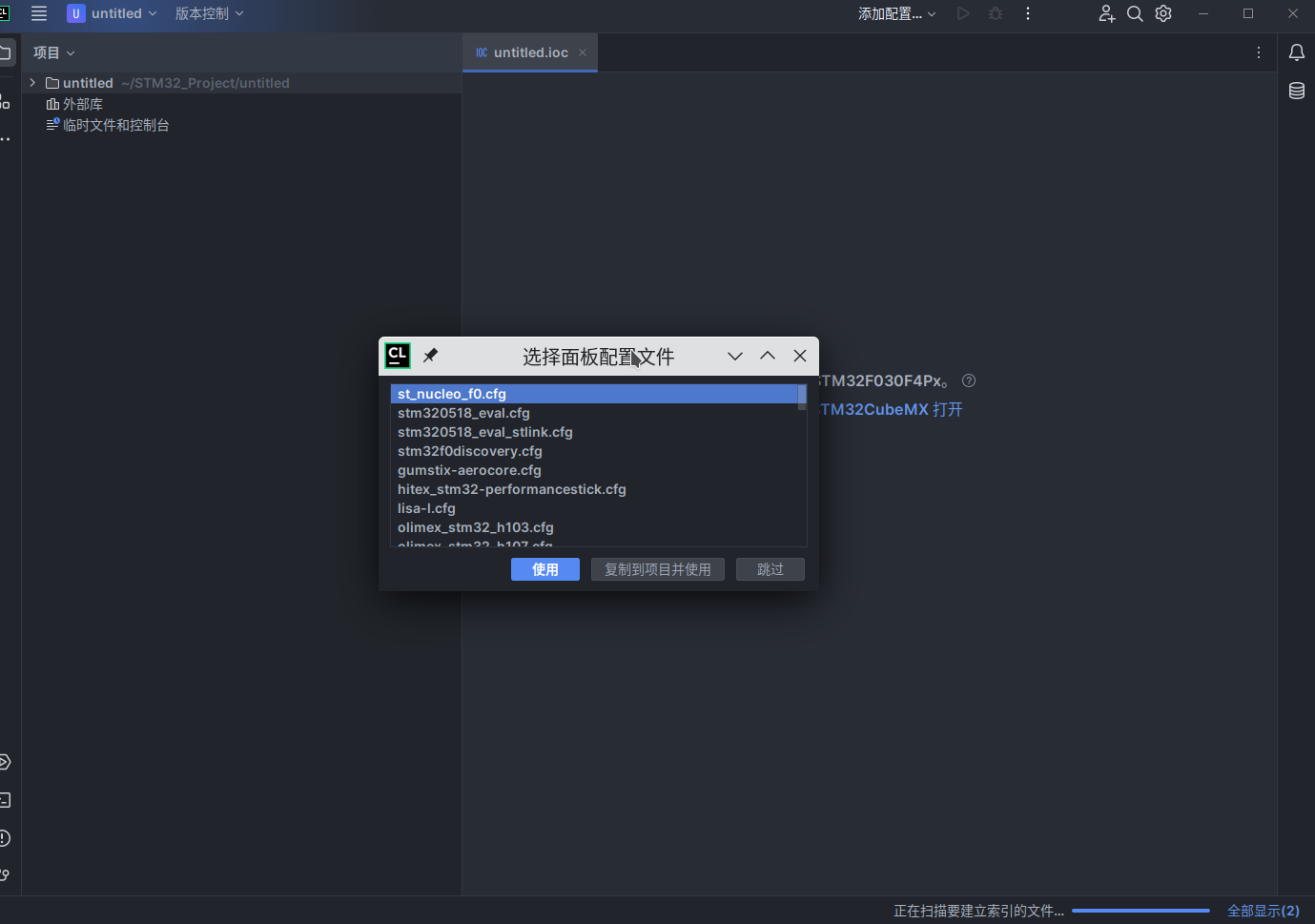This screenshot has width=1315, height=924.
Task: Click the Run triangle icon in the toolbar
Action: 963,13
